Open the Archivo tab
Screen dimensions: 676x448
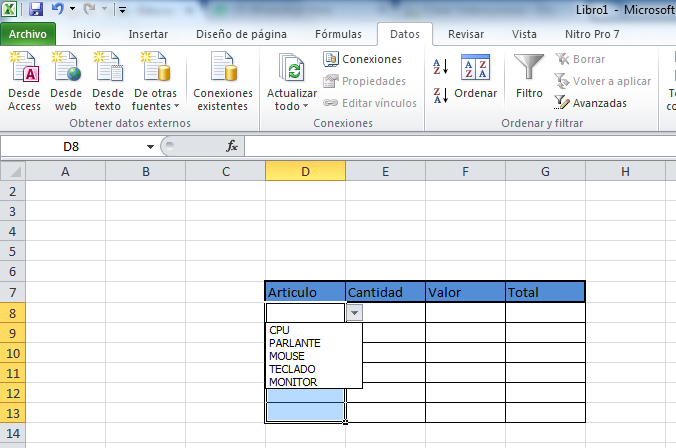27,34
